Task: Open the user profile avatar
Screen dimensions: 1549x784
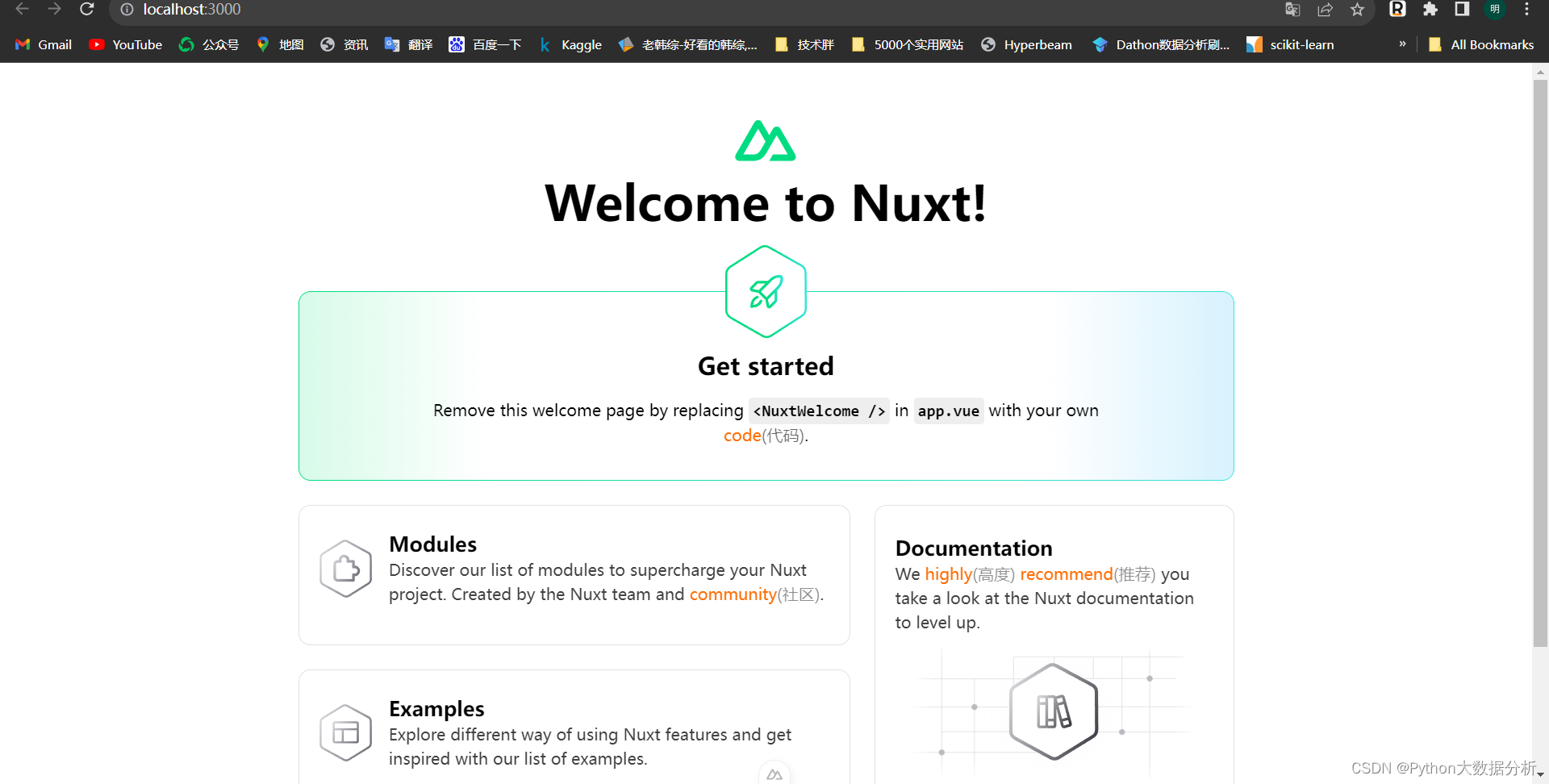Action: tap(1495, 9)
